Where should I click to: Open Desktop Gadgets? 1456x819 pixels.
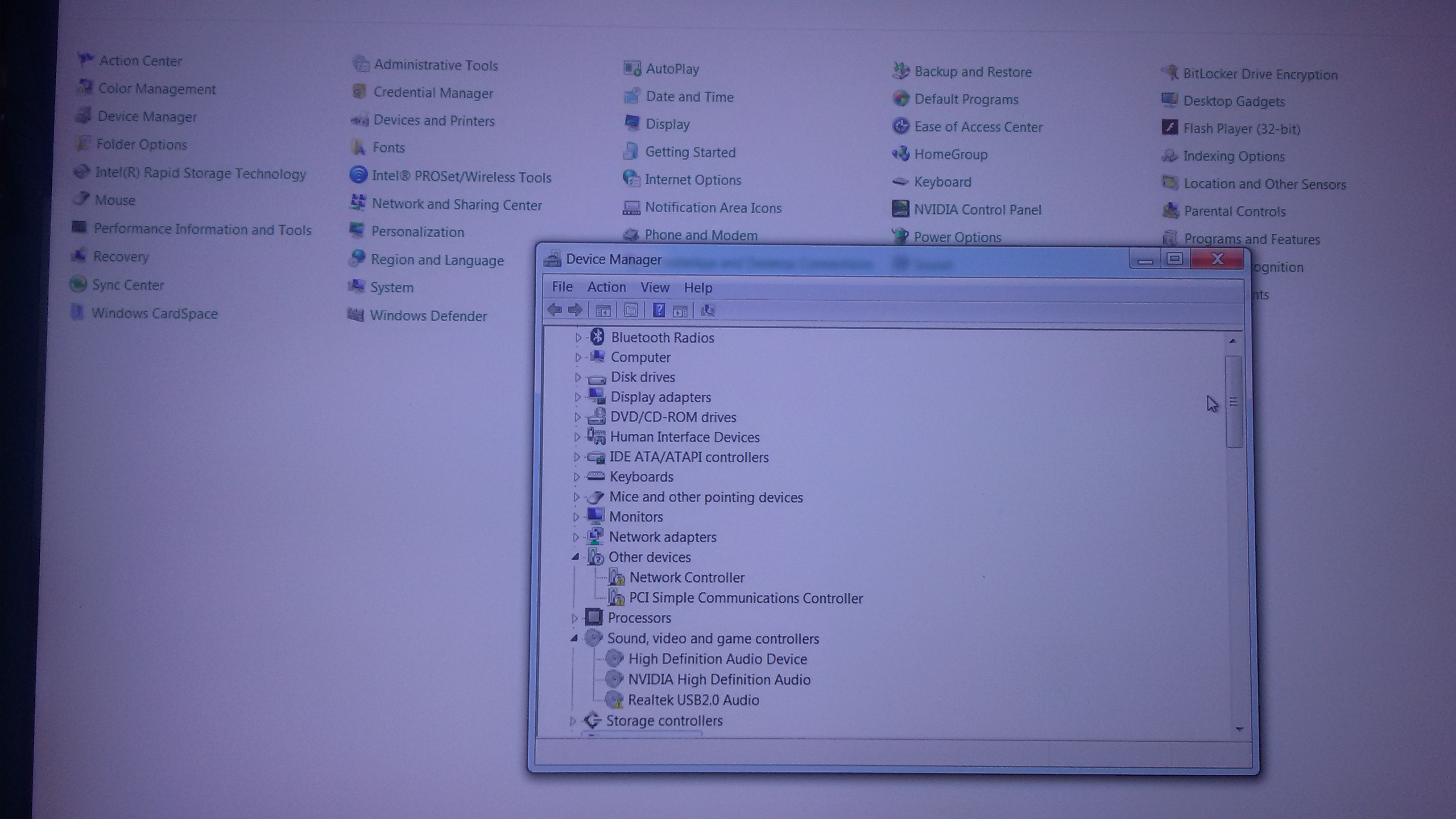[x=1234, y=101]
